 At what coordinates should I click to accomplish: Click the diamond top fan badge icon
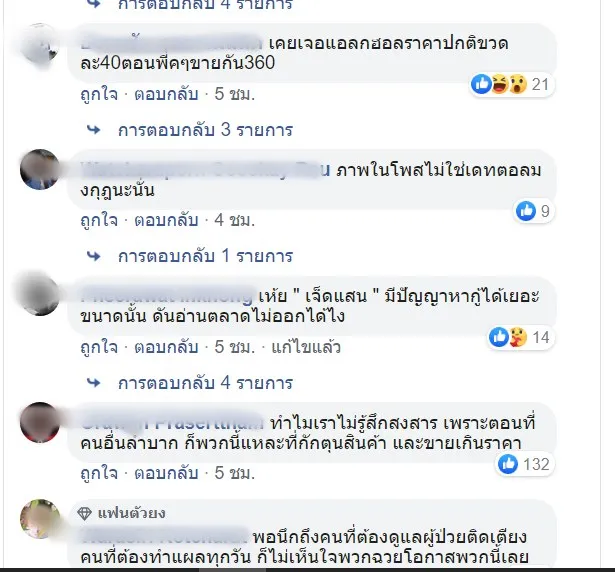(x=84, y=514)
